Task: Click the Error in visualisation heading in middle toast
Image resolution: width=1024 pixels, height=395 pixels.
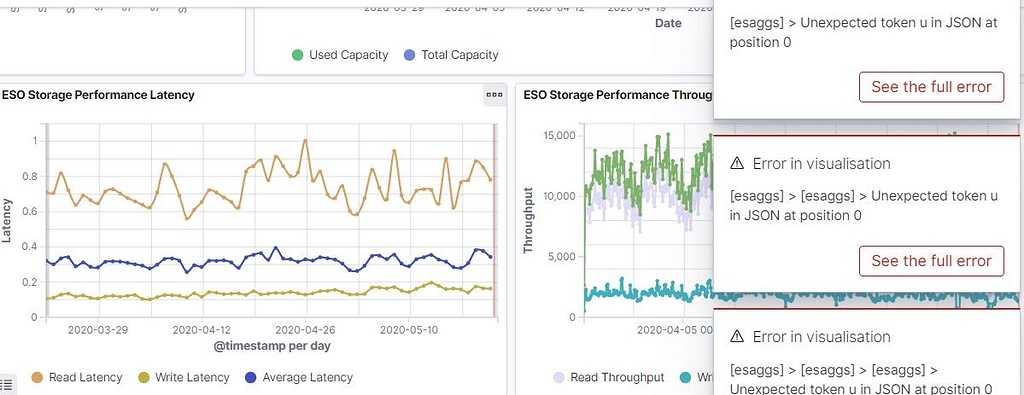Action: [x=821, y=163]
